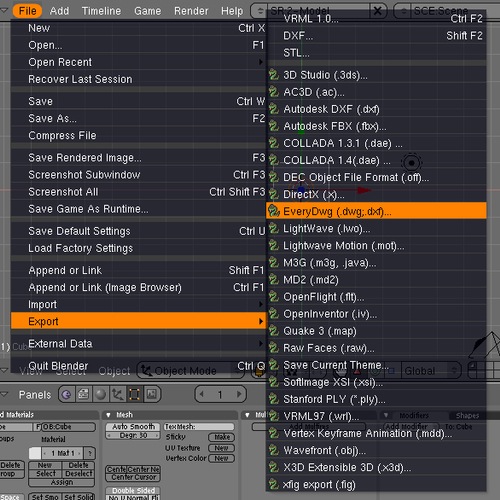Image resolution: width=500 pixels, height=500 pixels.
Task: Click Python icon beside Wavefront (.obj)
Action: coord(274,450)
